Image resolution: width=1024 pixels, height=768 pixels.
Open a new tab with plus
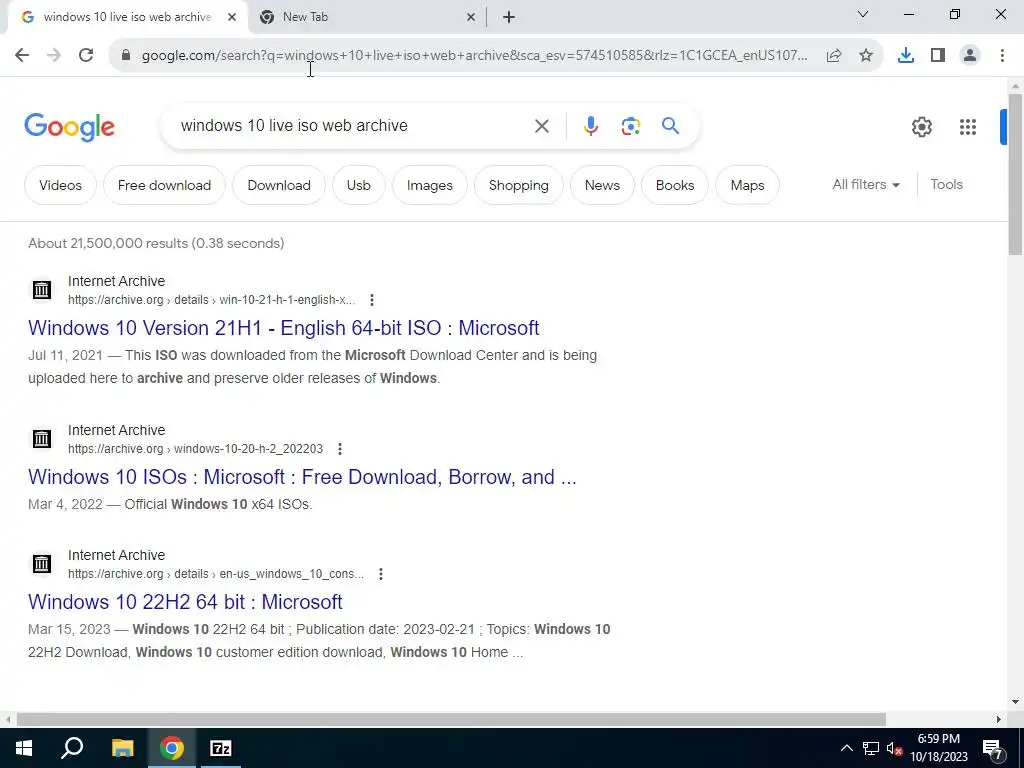click(509, 18)
